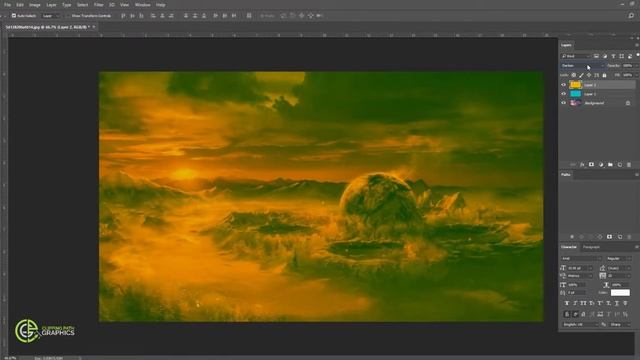Select the cyan layer thumbnail
This screenshot has width=640, height=360.
pyautogui.click(x=576, y=94)
